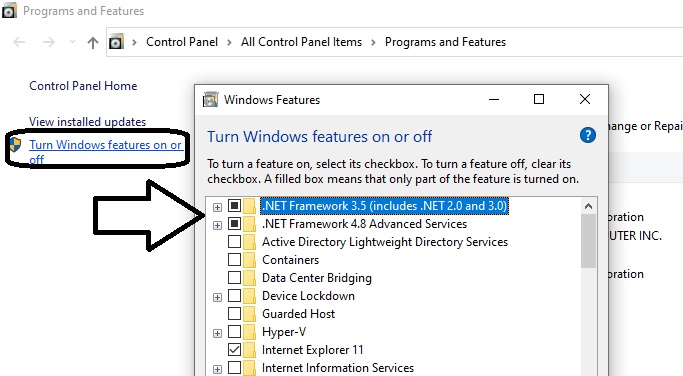Screen dimensions: 683x376
Task: Click folder icon beside Hyper-V
Action: coord(250,332)
